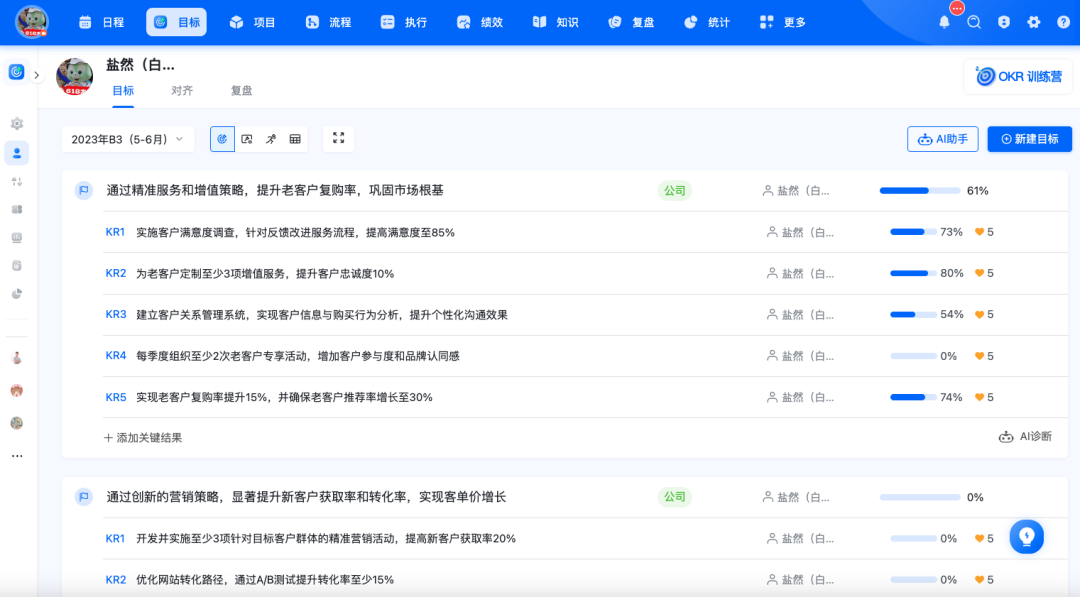
Task: Click the search magnifier icon
Action: click(974, 23)
